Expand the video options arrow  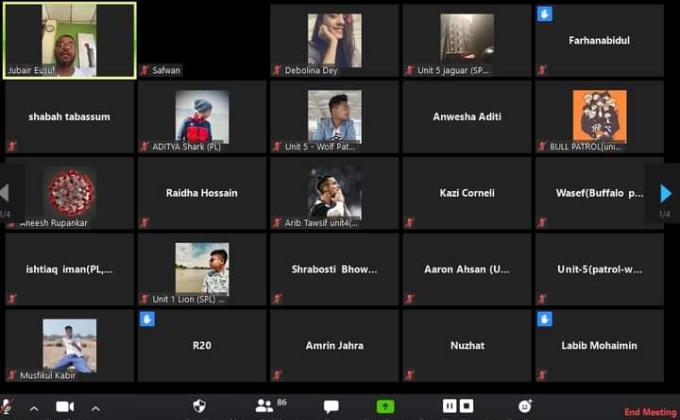(95, 407)
